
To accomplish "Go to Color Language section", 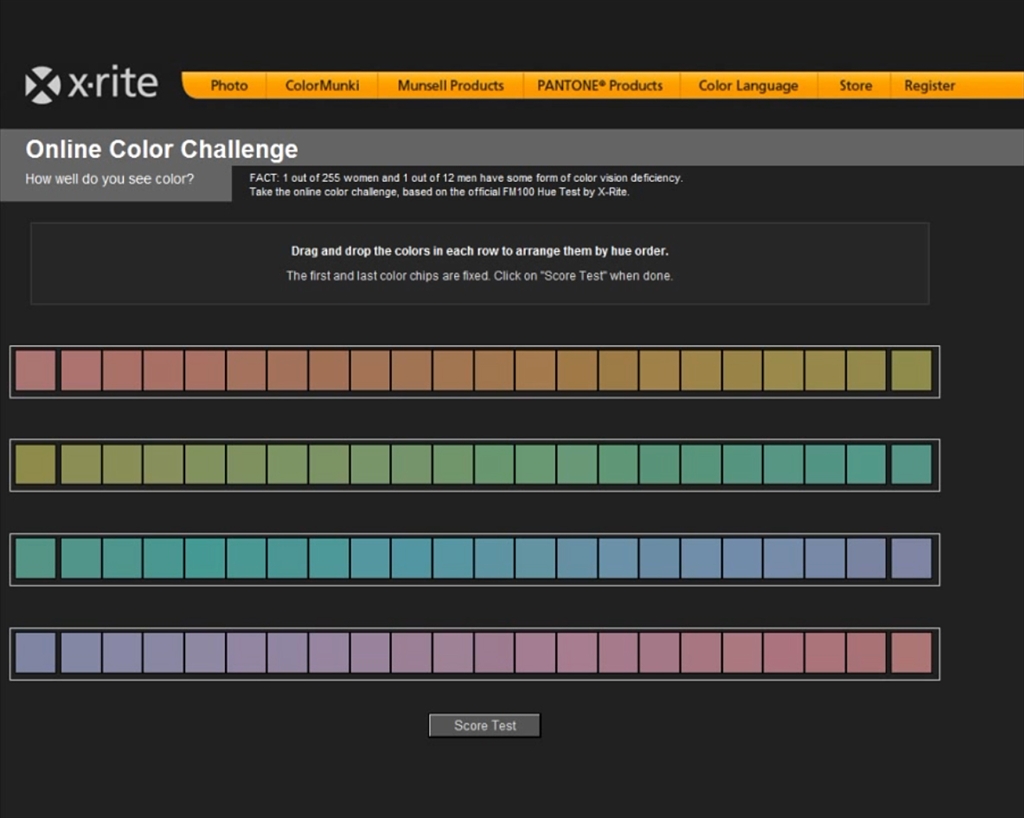I will click(x=748, y=86).
